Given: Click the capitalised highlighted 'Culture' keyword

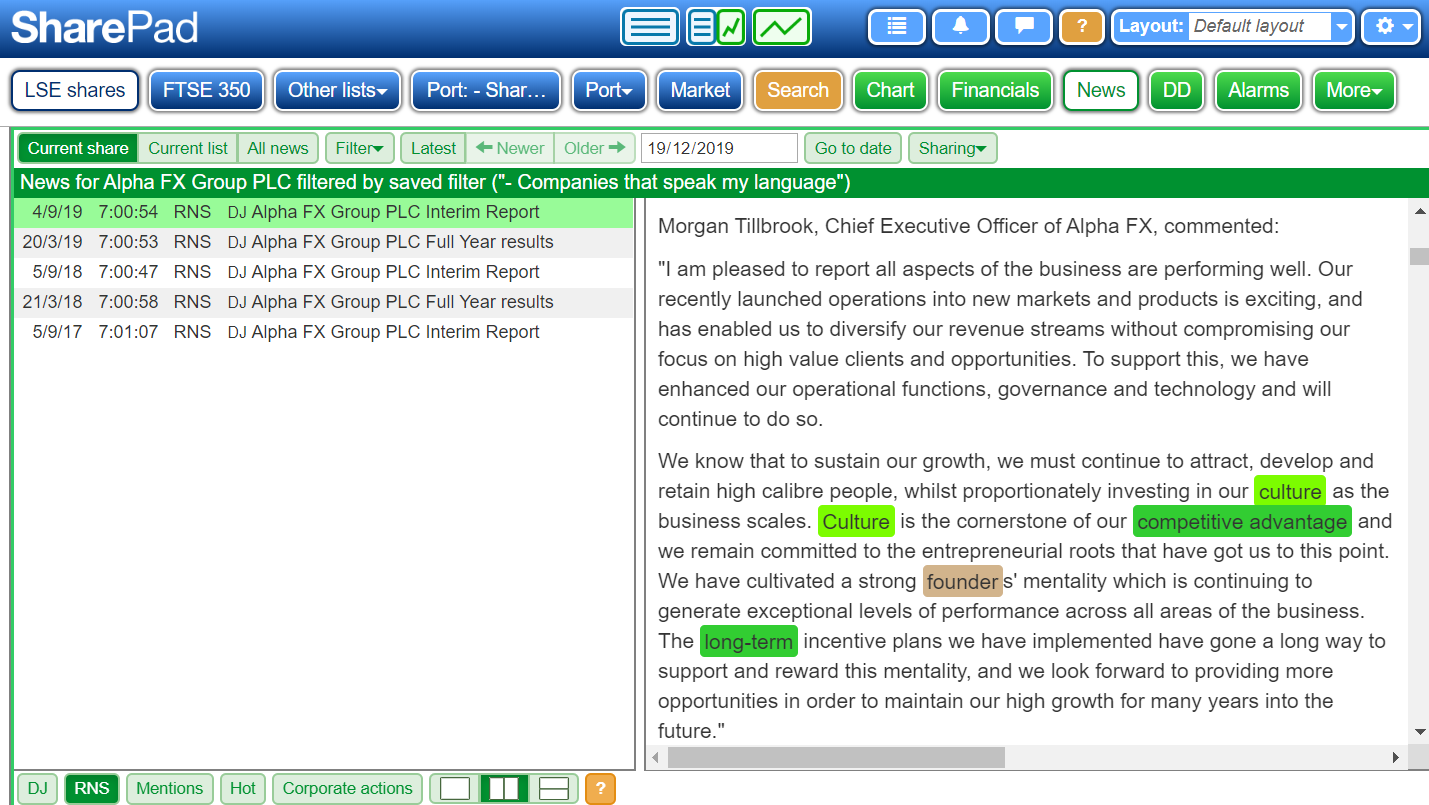Looking at the screenshot, I should click(856, 522).
